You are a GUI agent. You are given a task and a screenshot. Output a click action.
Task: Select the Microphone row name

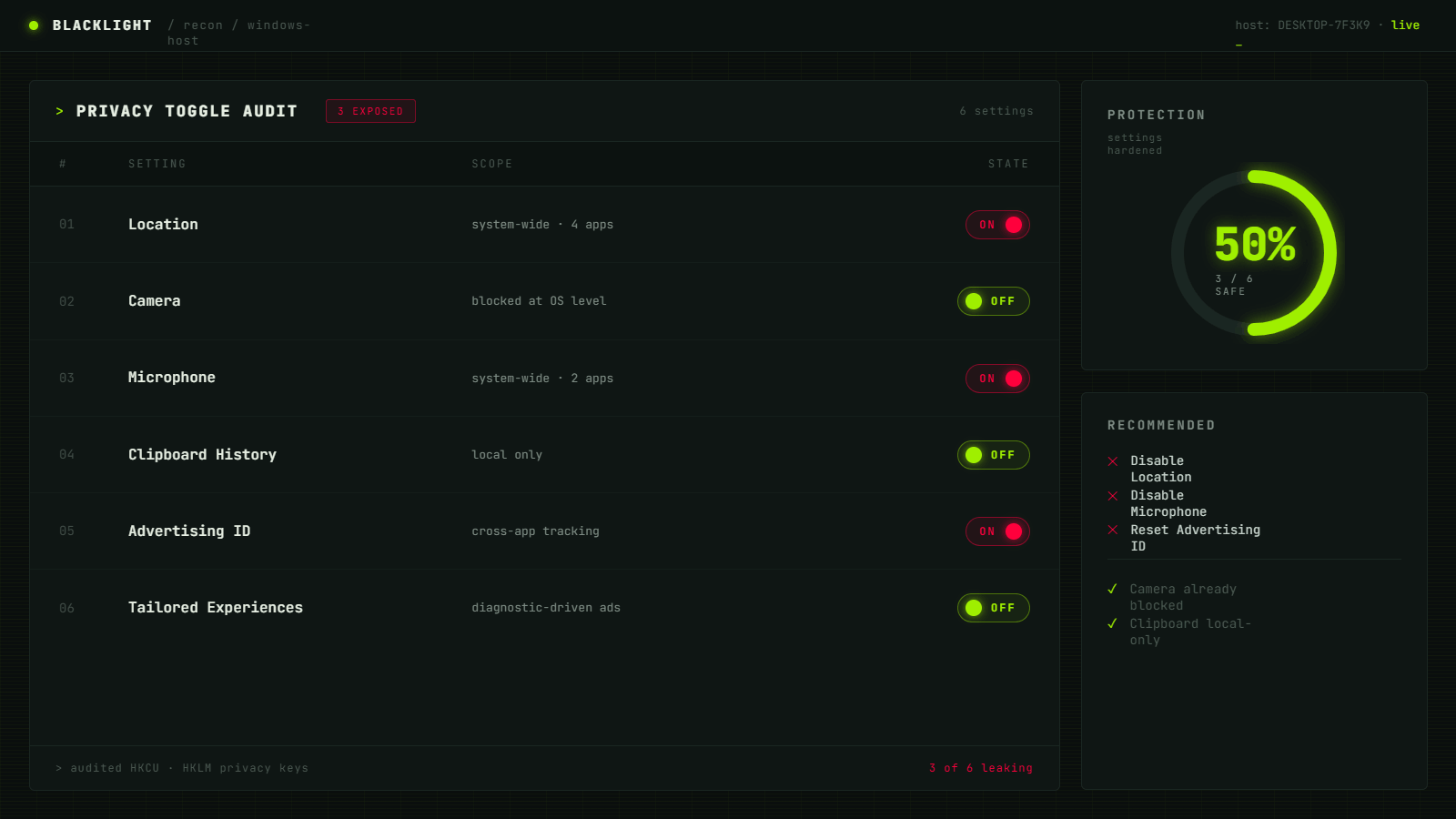click(x=172, y=378)
